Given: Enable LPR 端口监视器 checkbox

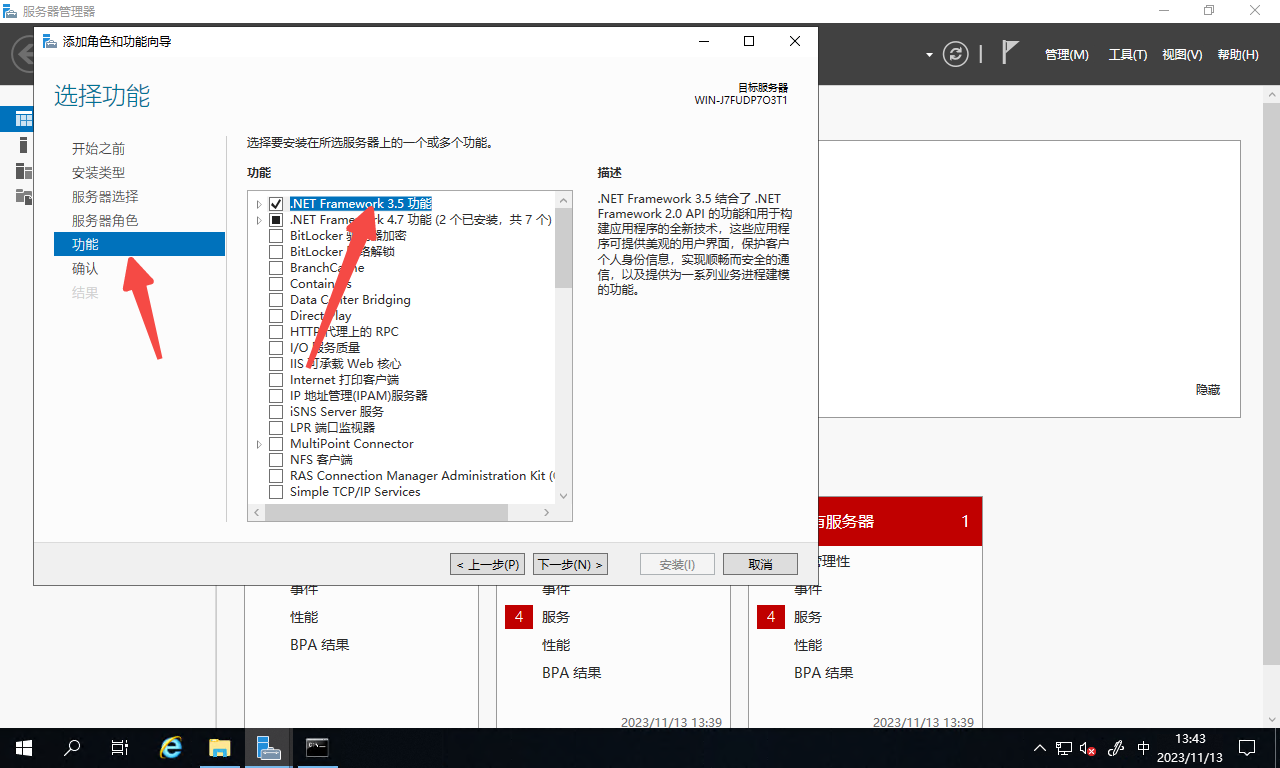Looking at the screenshot, I should (276, 428).
